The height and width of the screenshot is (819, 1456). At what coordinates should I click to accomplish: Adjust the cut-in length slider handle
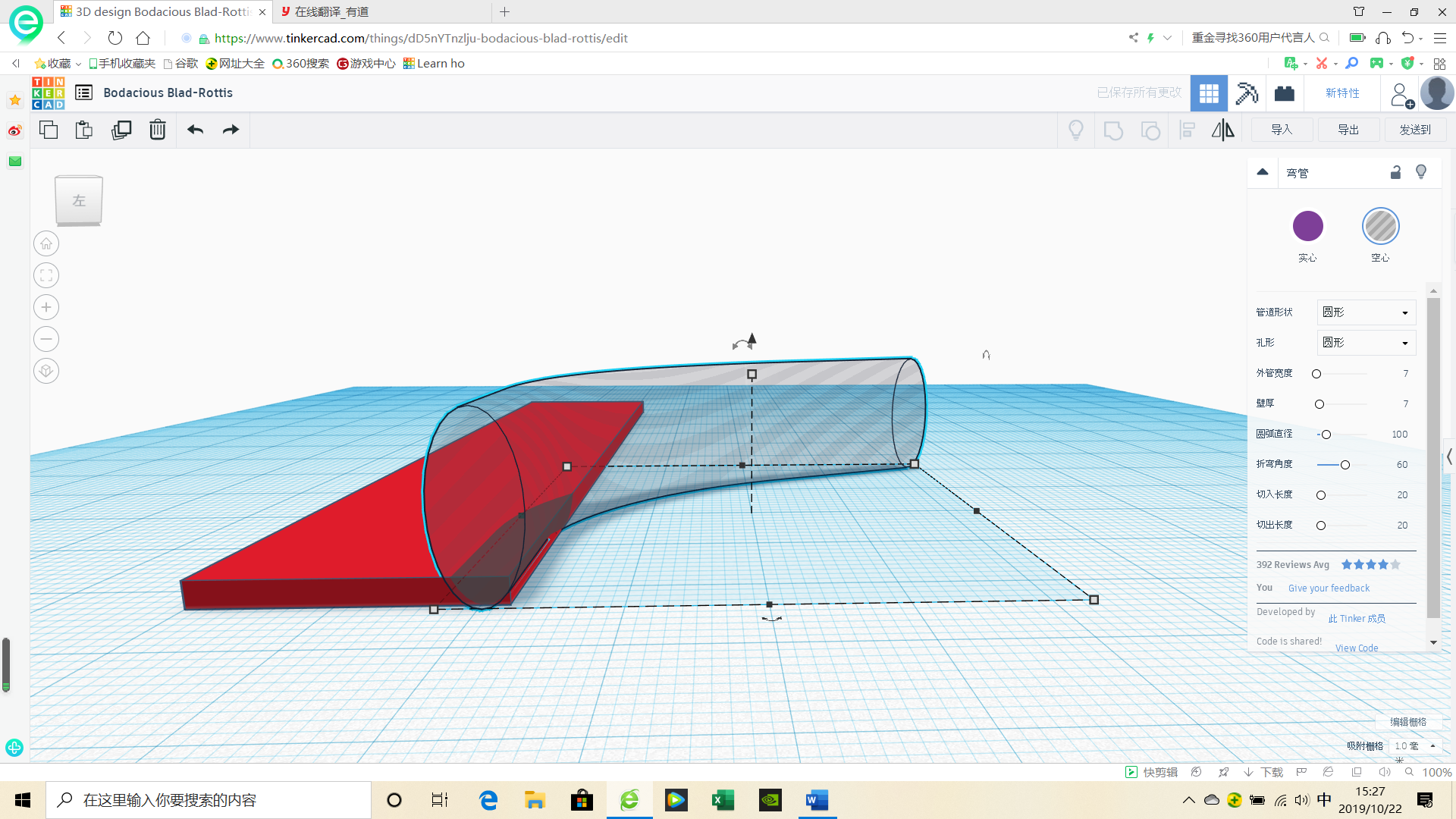pos(1321,495)
